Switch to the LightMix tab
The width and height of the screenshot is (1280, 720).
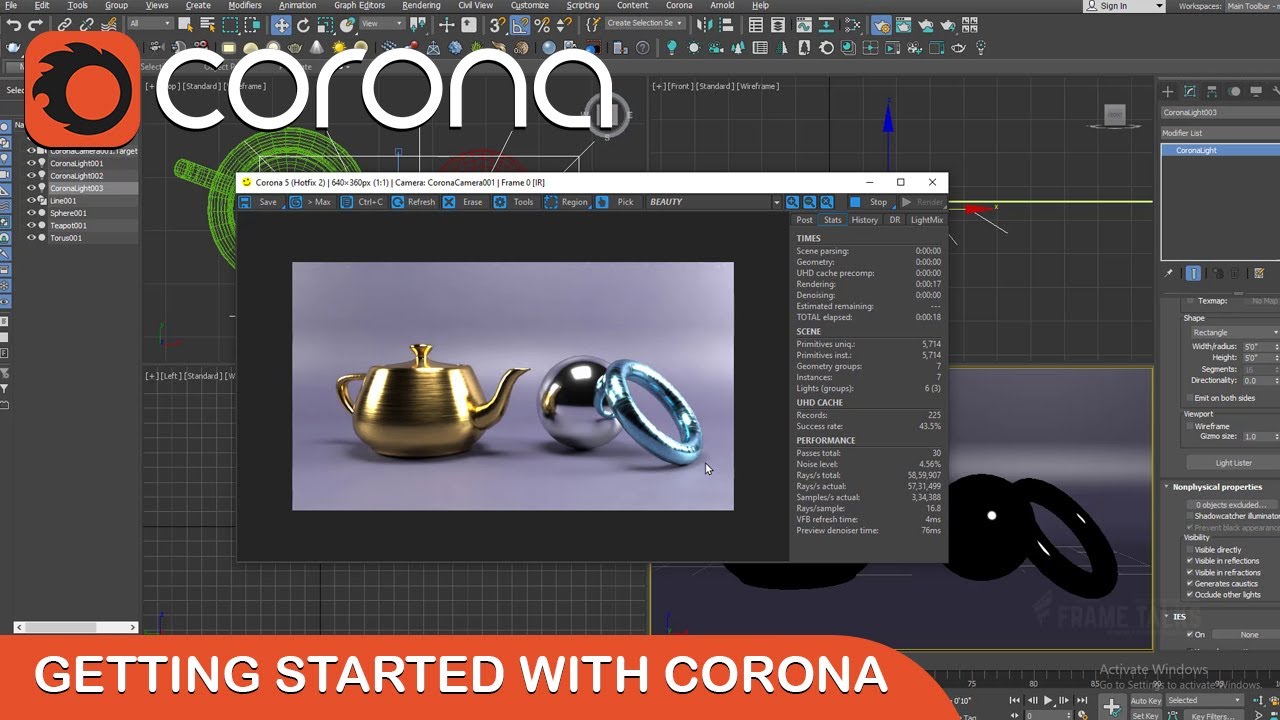(926, 220)
